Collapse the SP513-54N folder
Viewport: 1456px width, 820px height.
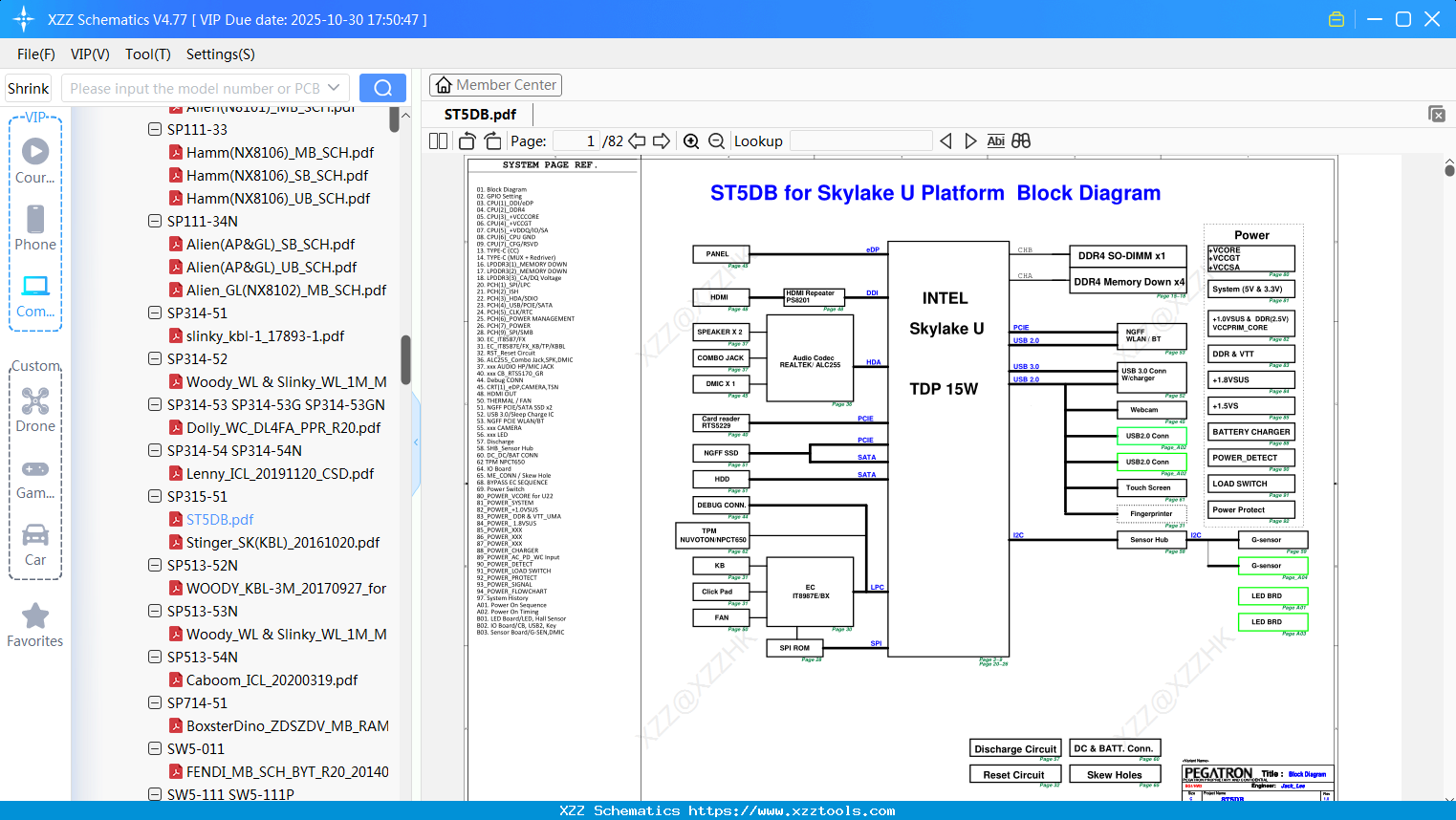pyautogui.click(x=155, y=657)
